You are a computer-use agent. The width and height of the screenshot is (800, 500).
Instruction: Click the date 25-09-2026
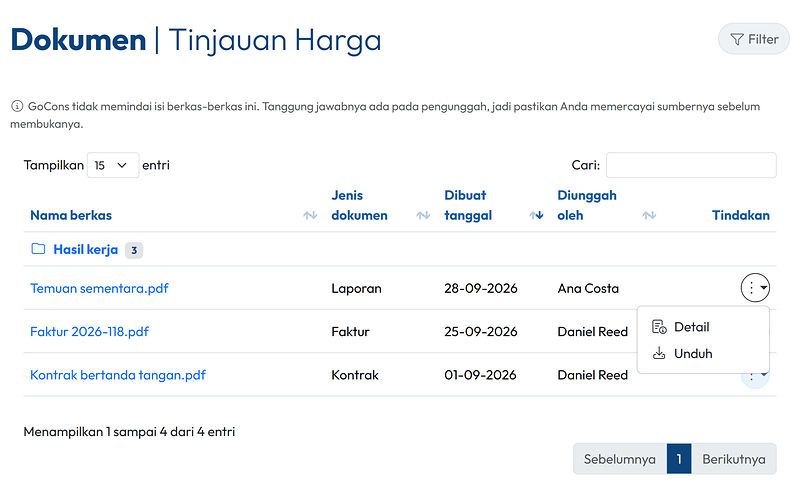pyautogui.click(x=481, y=332)
